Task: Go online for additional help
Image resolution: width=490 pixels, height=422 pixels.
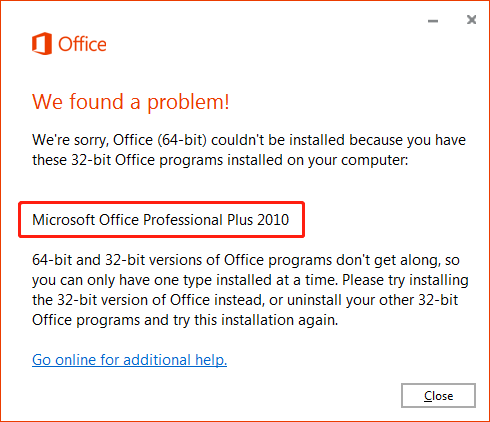Action: [x=129, y=360]
